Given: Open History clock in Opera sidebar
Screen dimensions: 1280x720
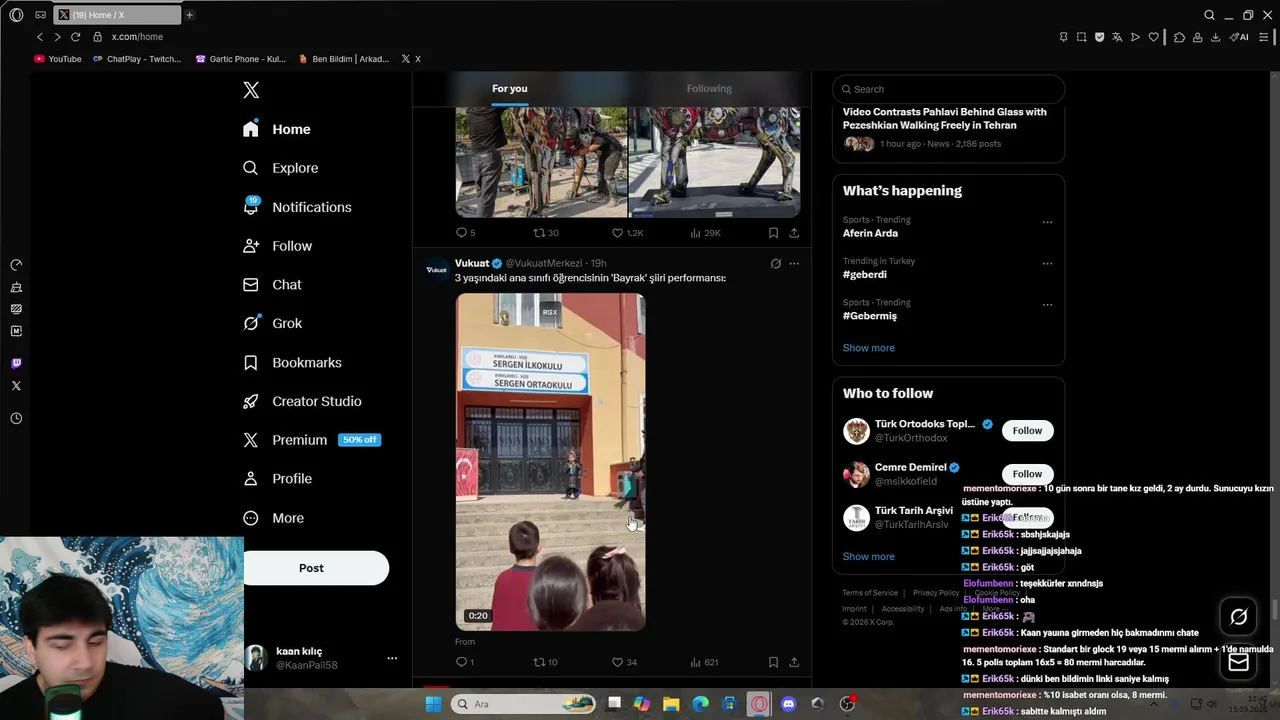Looking at the screenshot, I should click(16, 418).
